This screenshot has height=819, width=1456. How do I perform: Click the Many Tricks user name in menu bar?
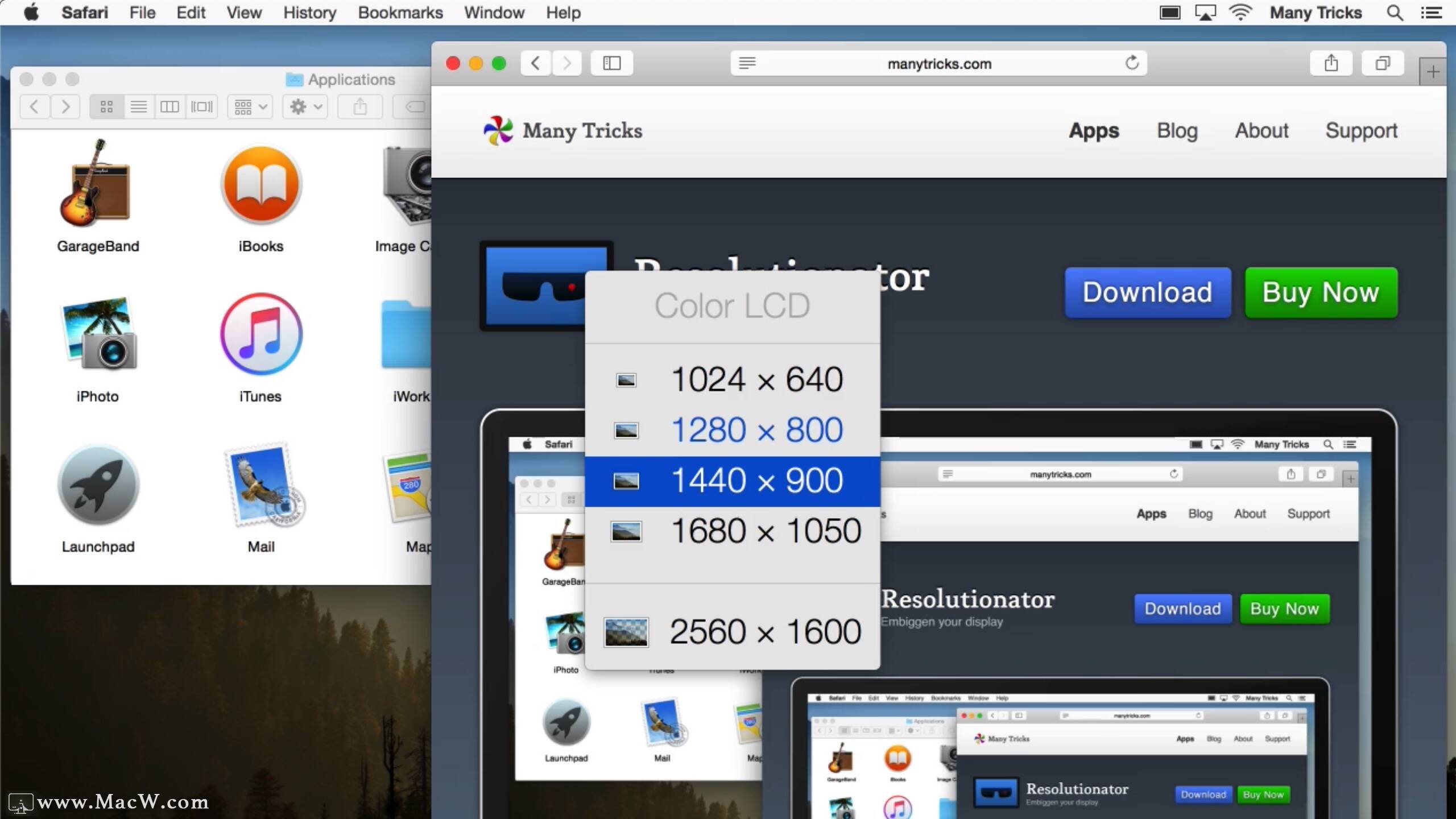(1316, 13)
